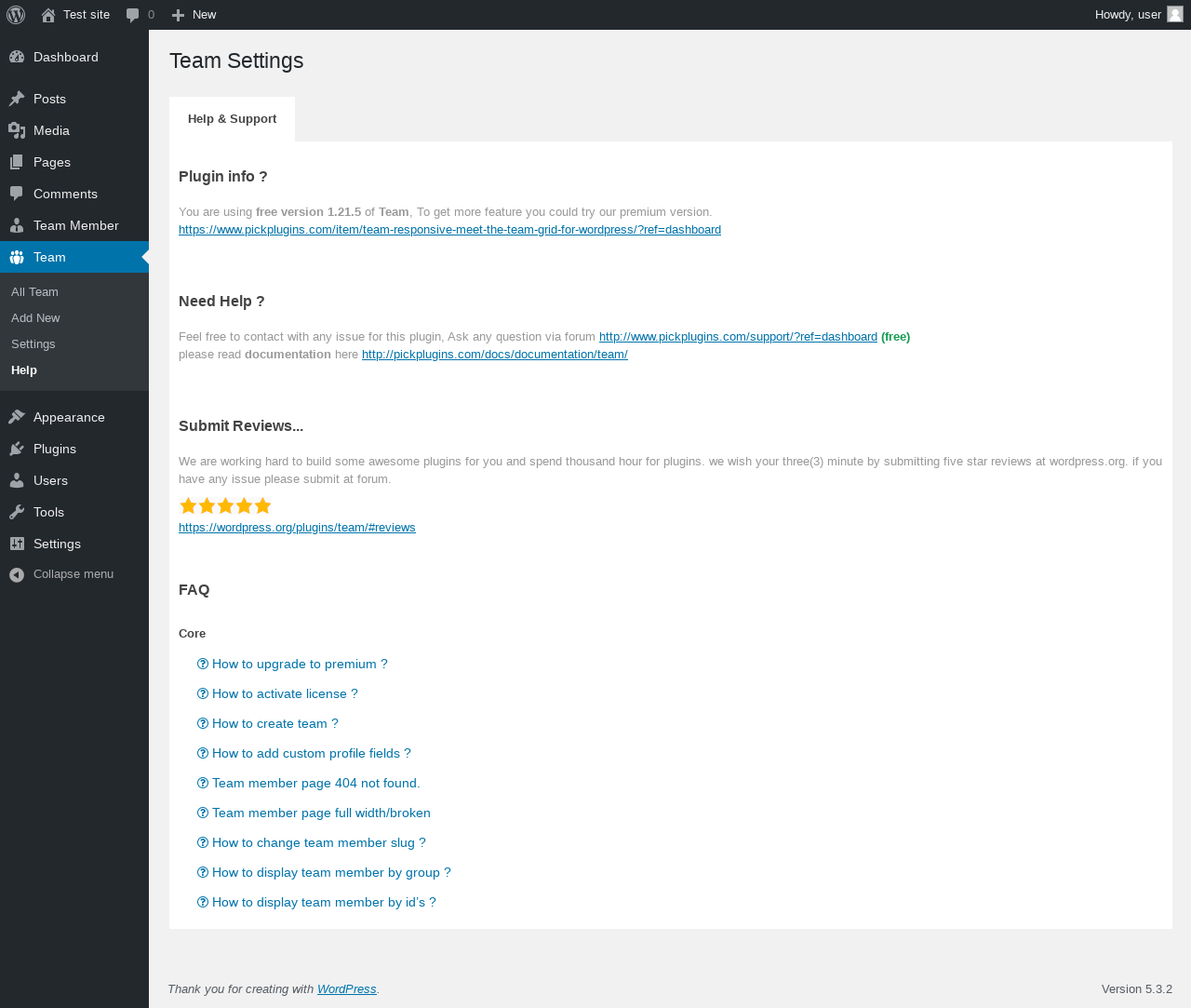Click the Appearance paintbrush icon
The height and width of the screenshot is (1008, 1191).
coord(17,417)
